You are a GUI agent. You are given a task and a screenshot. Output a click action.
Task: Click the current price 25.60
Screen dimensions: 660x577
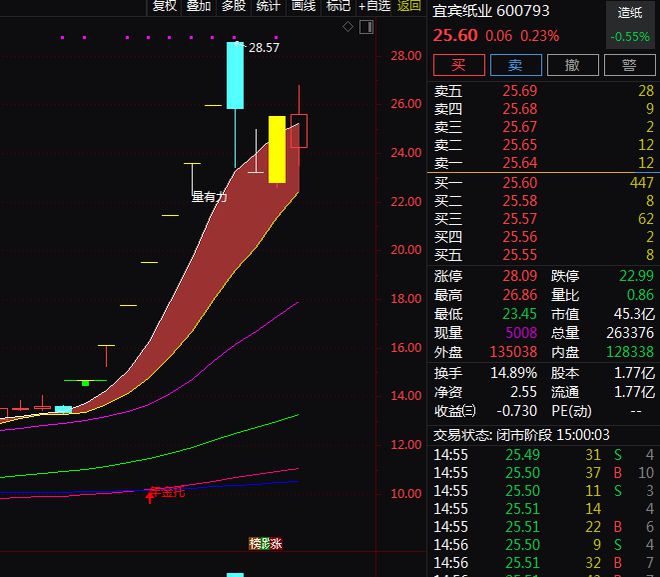coord(455,35)
